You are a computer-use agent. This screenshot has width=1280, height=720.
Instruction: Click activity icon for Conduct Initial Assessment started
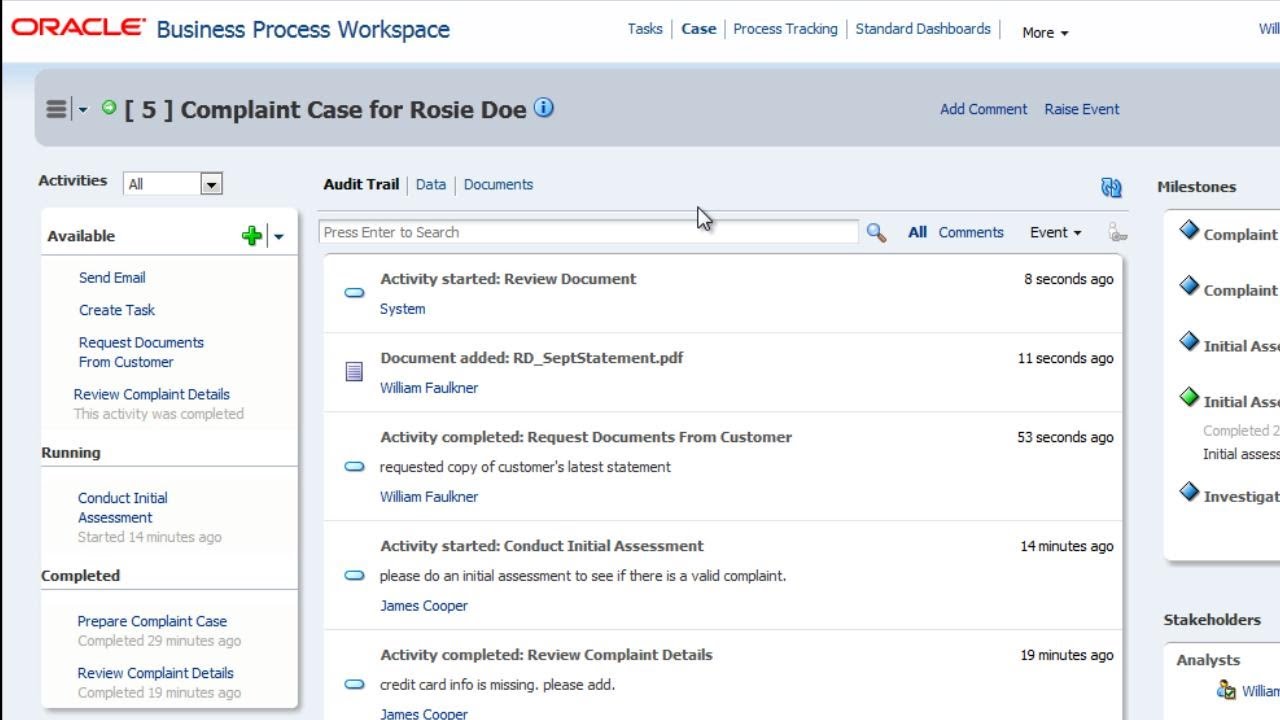[354, 576]
